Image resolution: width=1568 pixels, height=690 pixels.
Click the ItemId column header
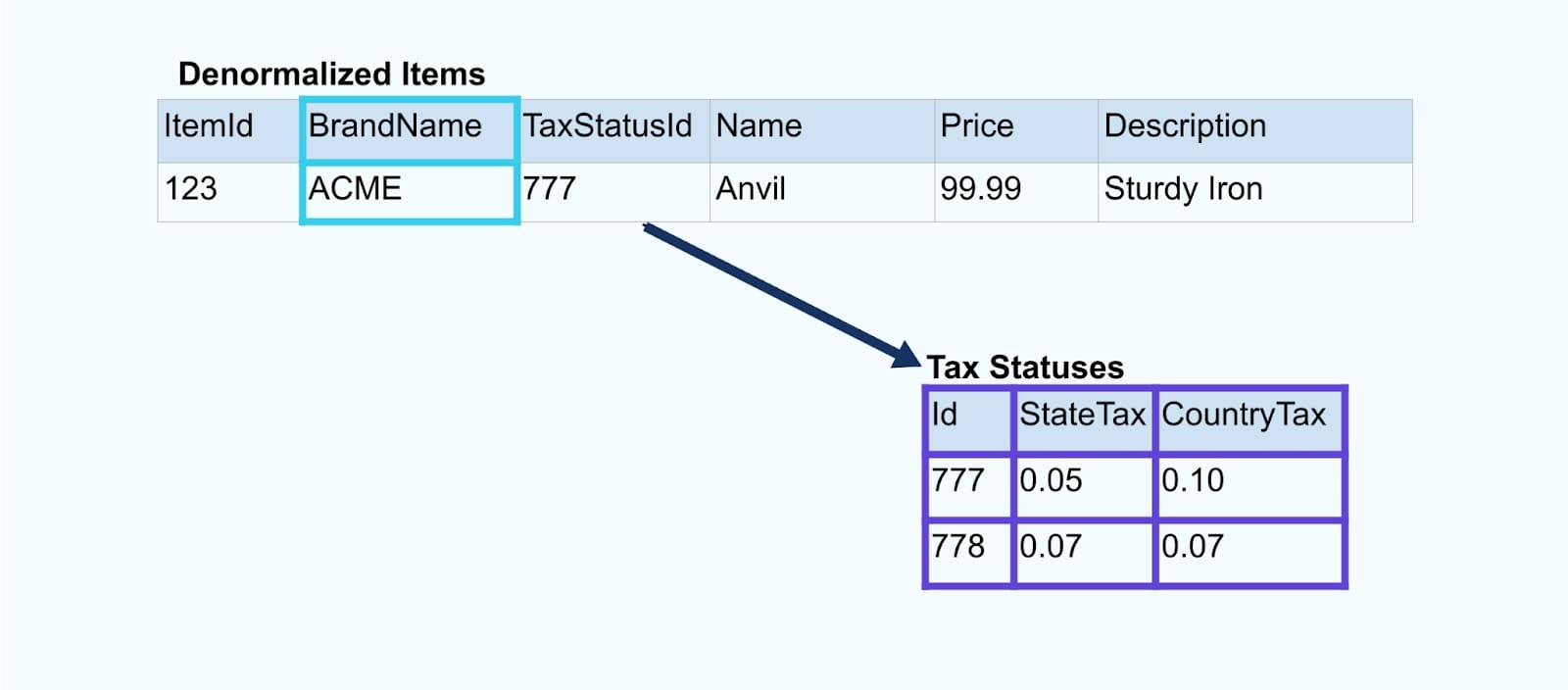pos(229,130)
